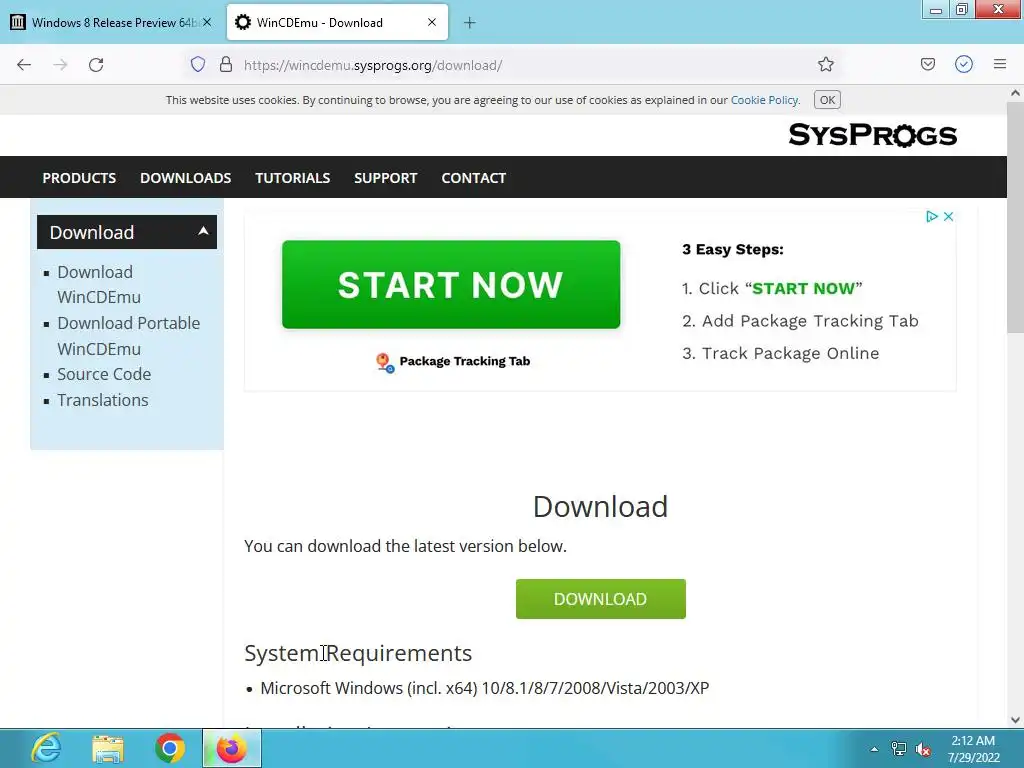Click the vertical scrollbar thumb
The height and width of the screenshot is (768, 1024).
[x=1015, y=219]
